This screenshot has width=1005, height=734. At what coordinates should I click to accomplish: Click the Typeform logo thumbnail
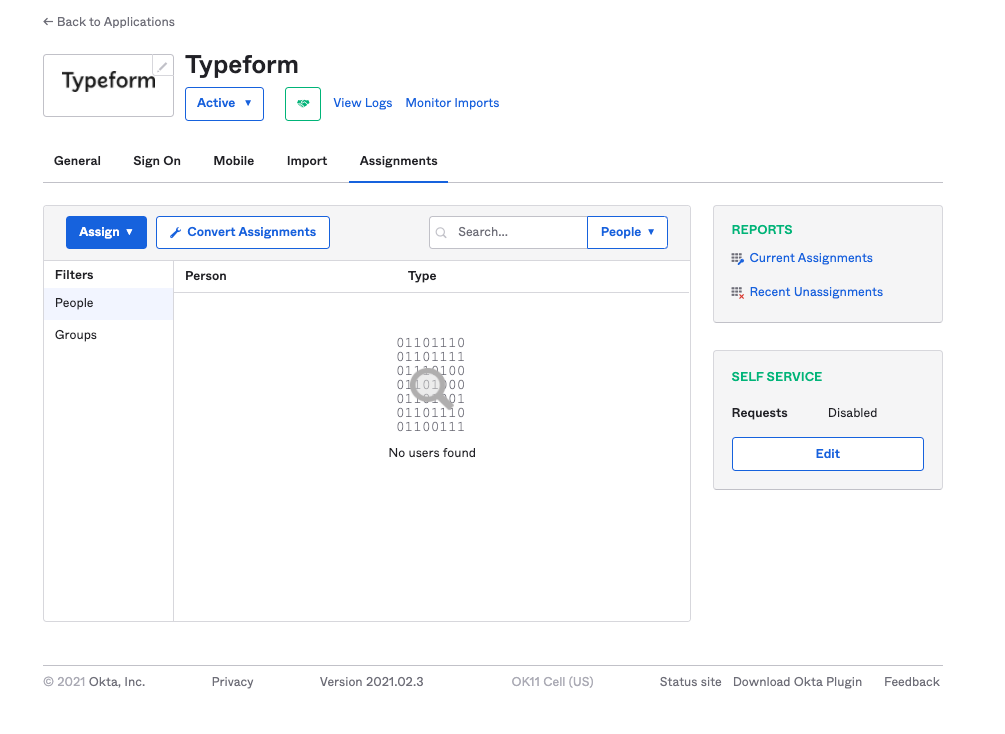click(x=108, y=85)
